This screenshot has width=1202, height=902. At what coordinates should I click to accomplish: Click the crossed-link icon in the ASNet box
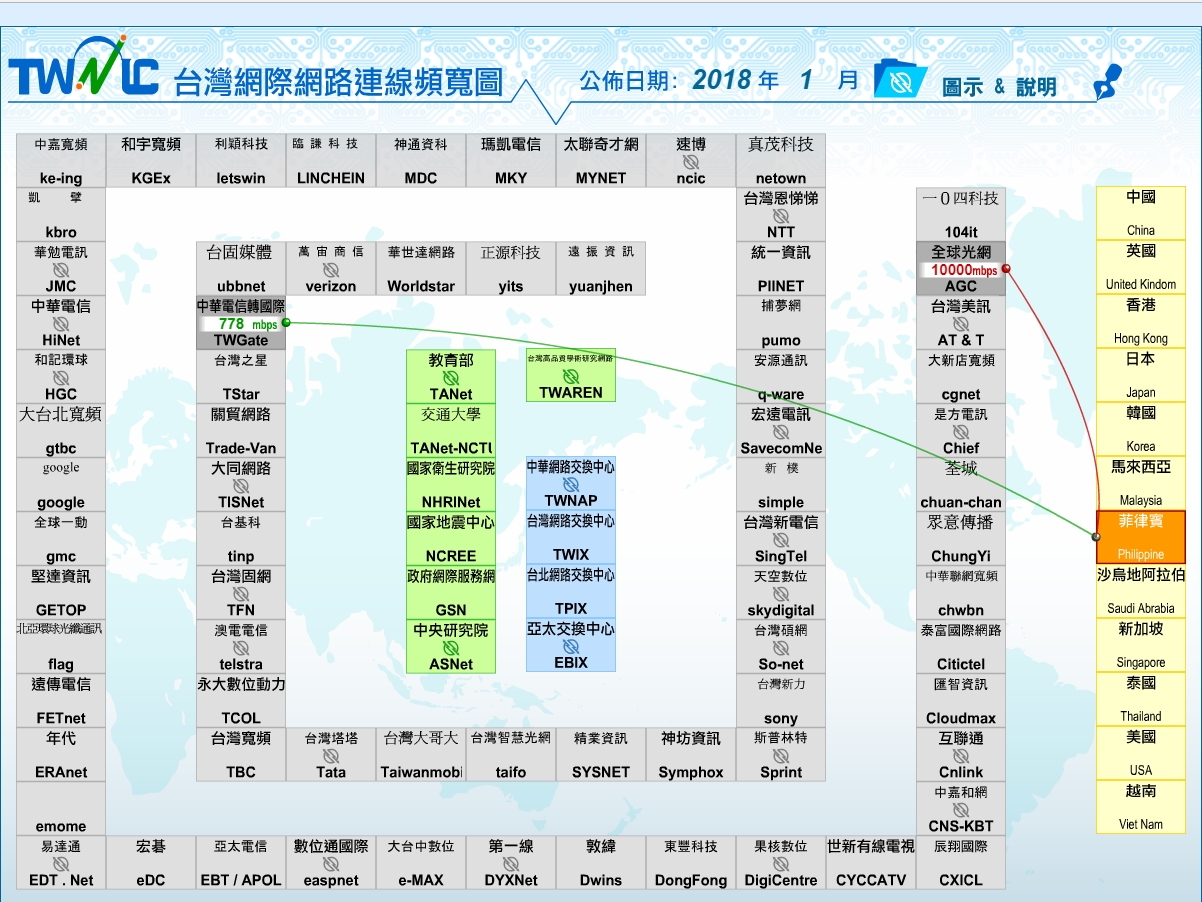click(451, 648)
